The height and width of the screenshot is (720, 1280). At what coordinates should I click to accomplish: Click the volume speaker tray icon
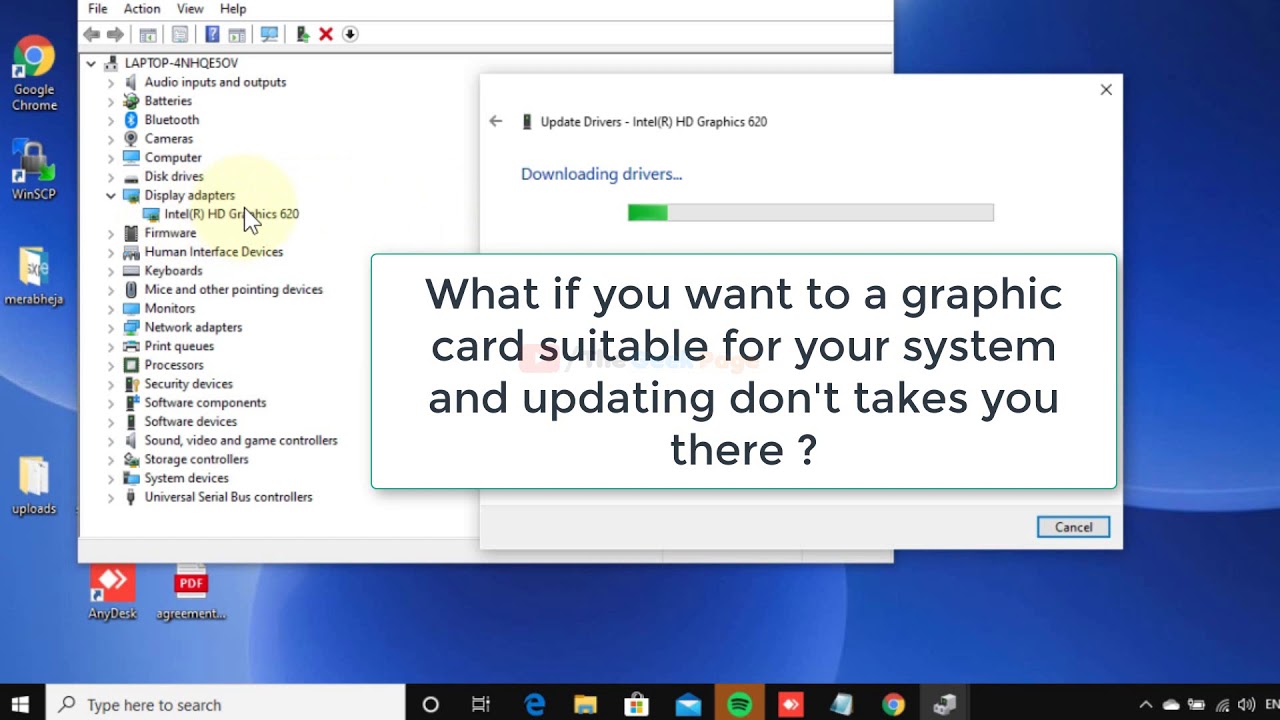pos(1246,705)
